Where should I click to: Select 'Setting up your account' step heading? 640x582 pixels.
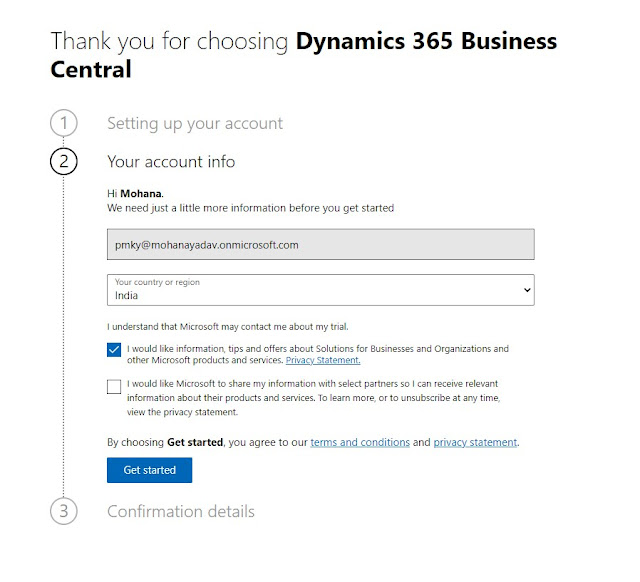click(195, 123)
